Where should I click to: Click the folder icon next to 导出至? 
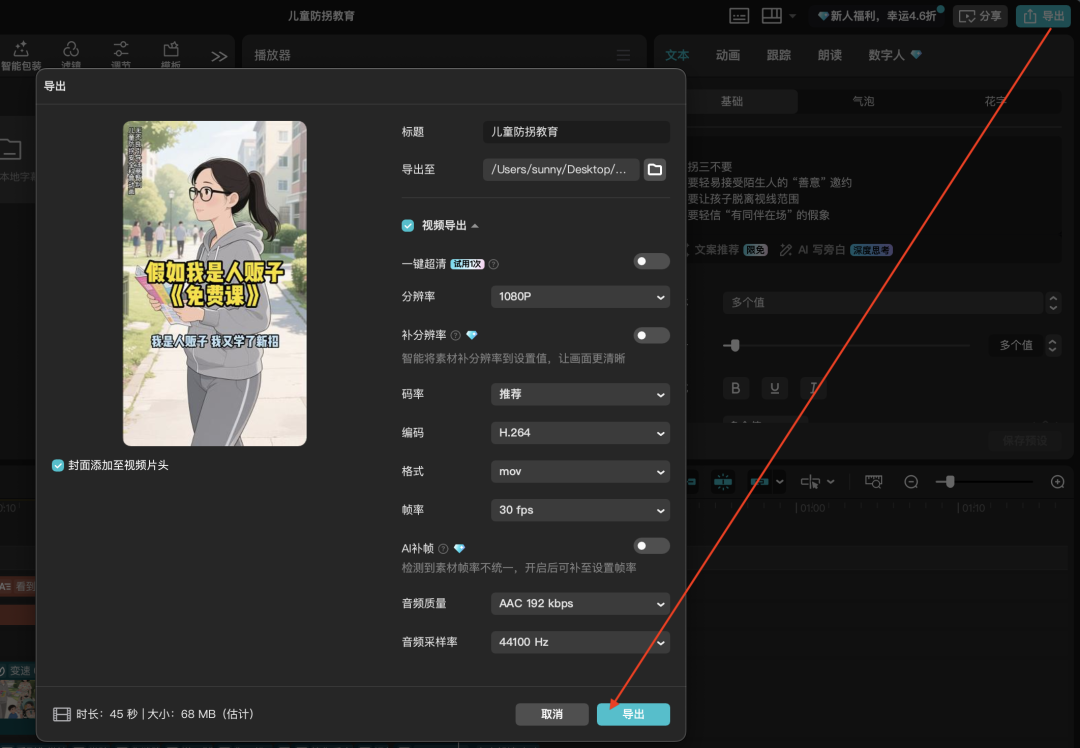(655, 169)
